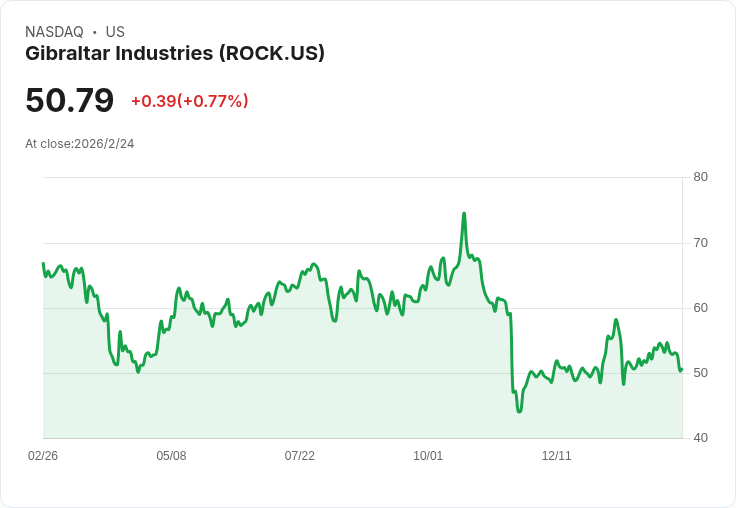Click the lowest trough of the price line
The width and height of the screenshot is (736, 508).
point(519,411)
